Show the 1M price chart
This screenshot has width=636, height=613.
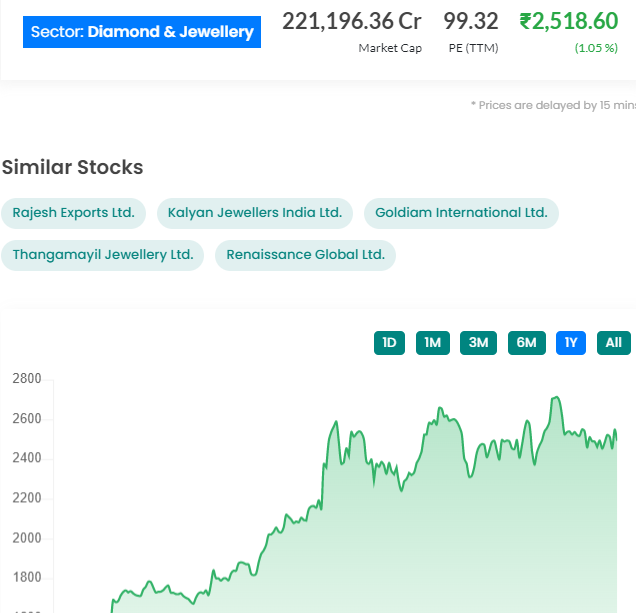click(x=432, y=343)
